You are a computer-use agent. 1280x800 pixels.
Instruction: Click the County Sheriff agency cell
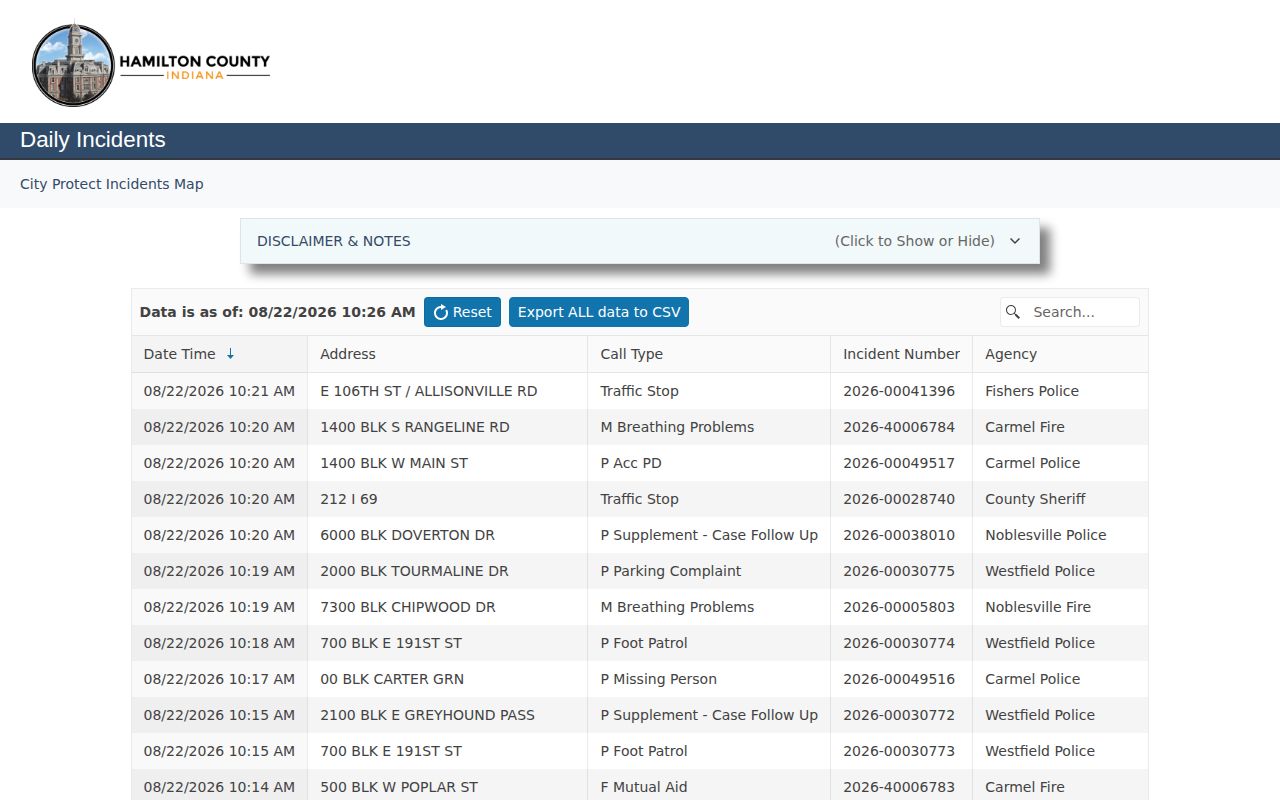pos(1060,499)
